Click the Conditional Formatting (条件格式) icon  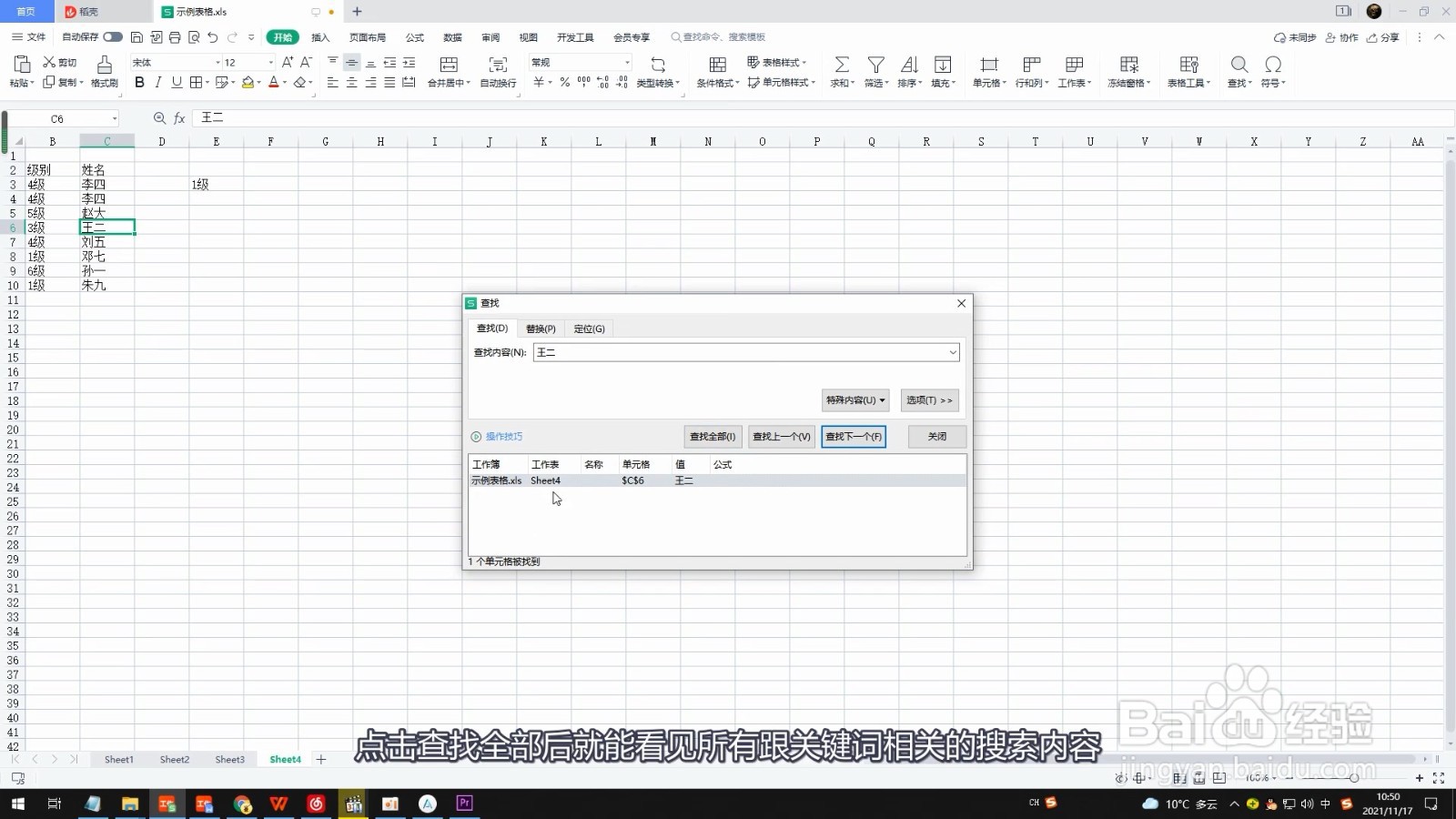[718, 65]
